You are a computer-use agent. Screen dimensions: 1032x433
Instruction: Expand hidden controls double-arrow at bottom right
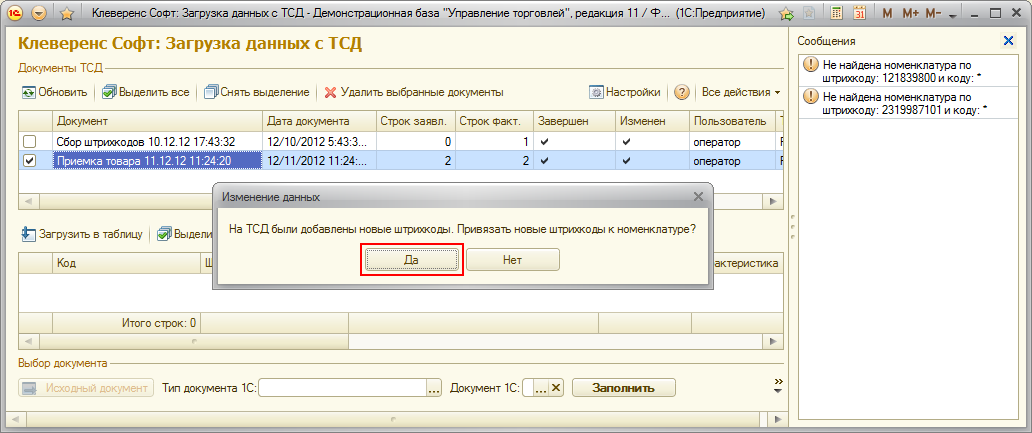pos(779,386)
